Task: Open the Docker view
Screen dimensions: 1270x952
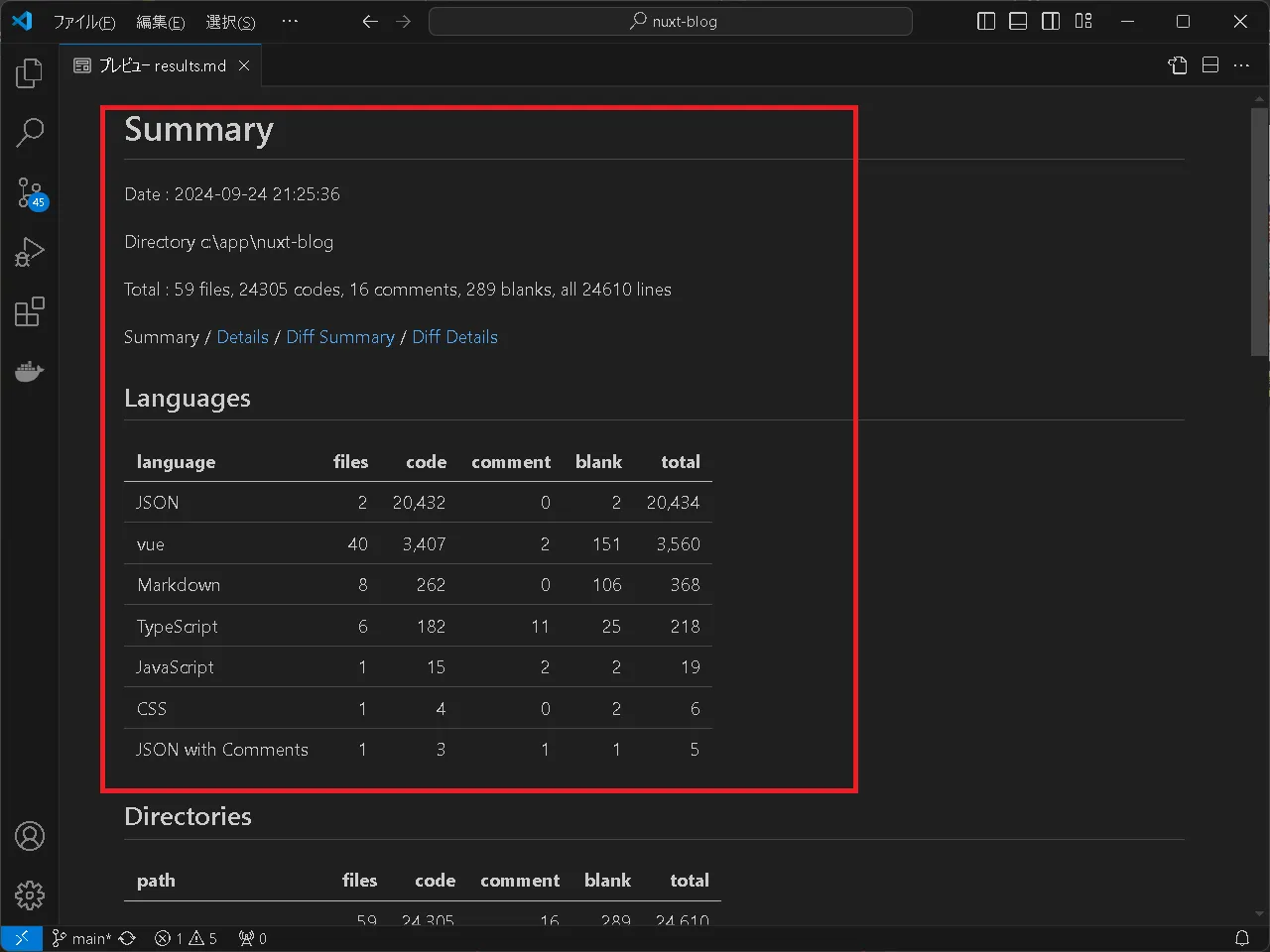Action: coord(30,371)
